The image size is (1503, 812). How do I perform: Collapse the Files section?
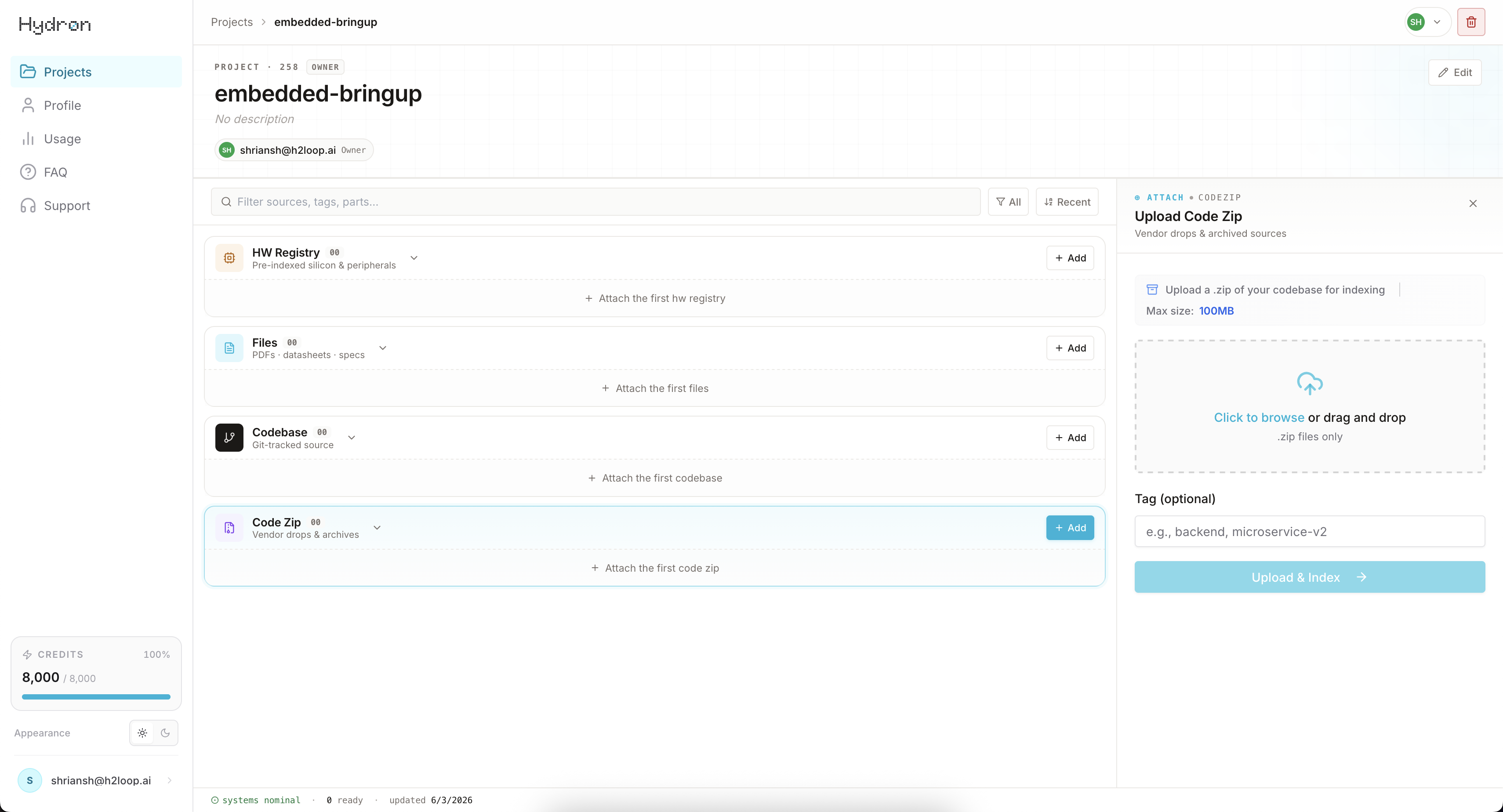tap(383, 348)
